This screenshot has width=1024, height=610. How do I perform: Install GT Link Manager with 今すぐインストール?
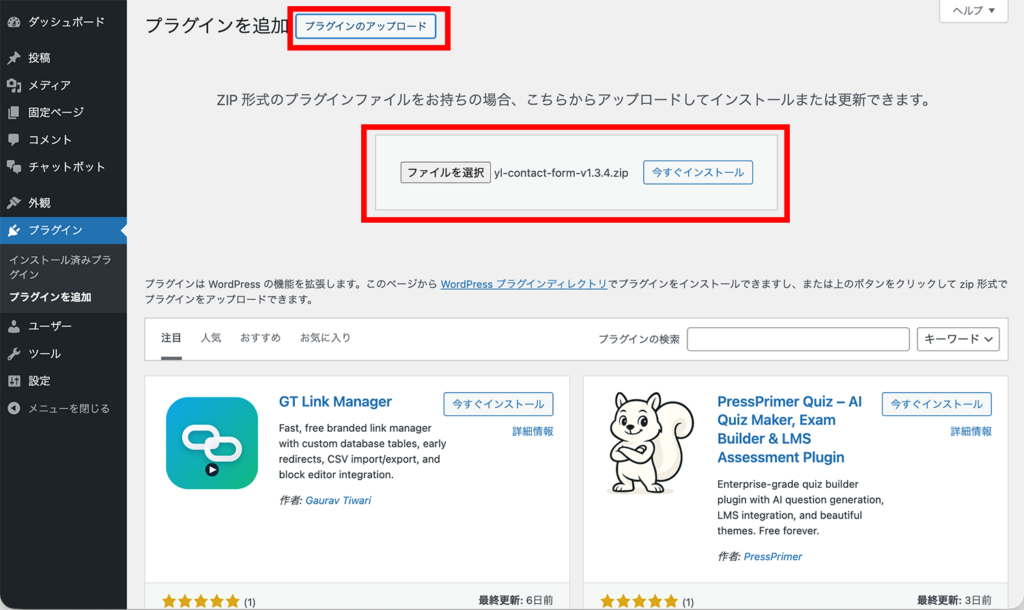point(499,404)
